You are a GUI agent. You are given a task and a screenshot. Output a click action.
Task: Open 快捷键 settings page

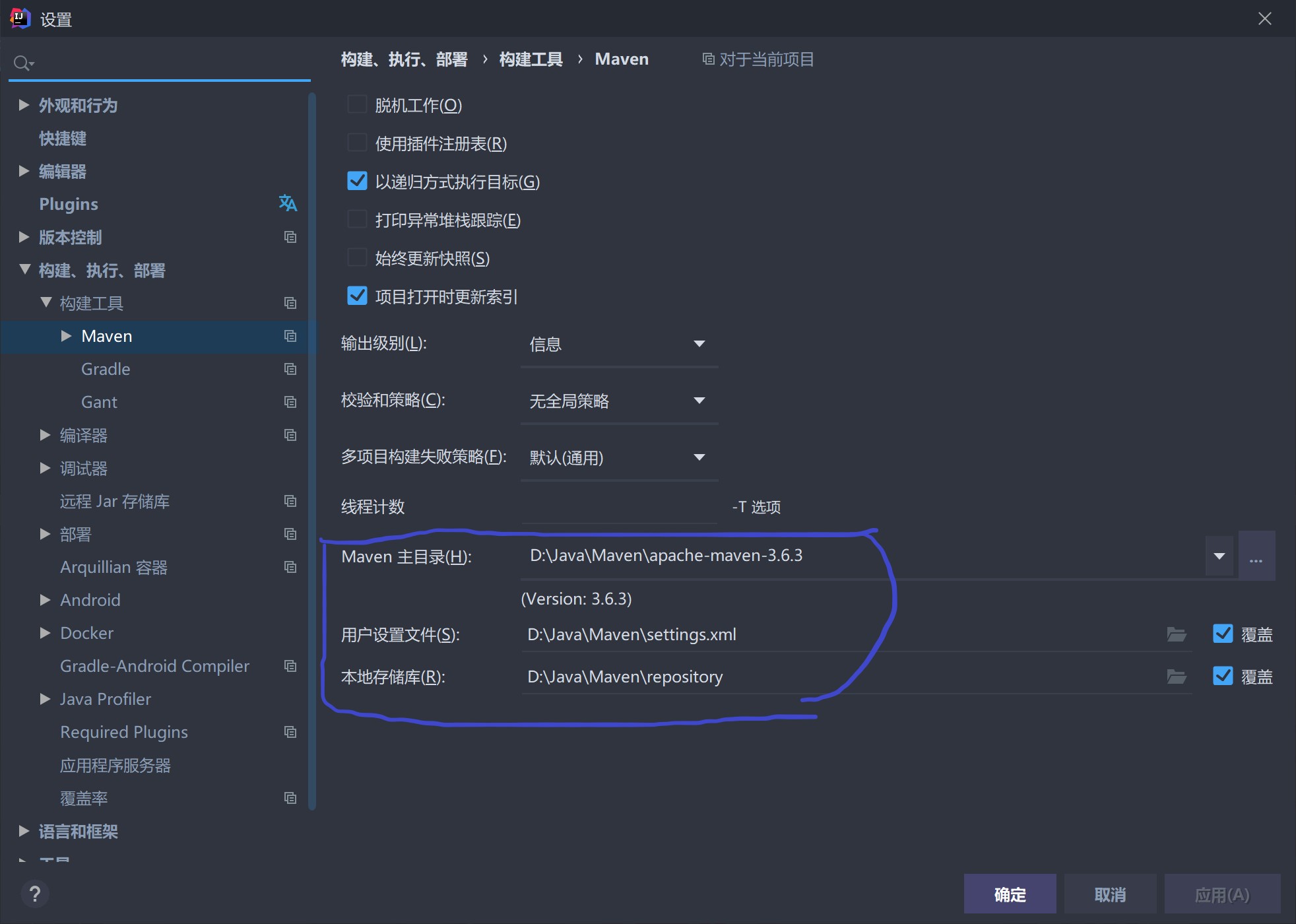pos(63,139)
